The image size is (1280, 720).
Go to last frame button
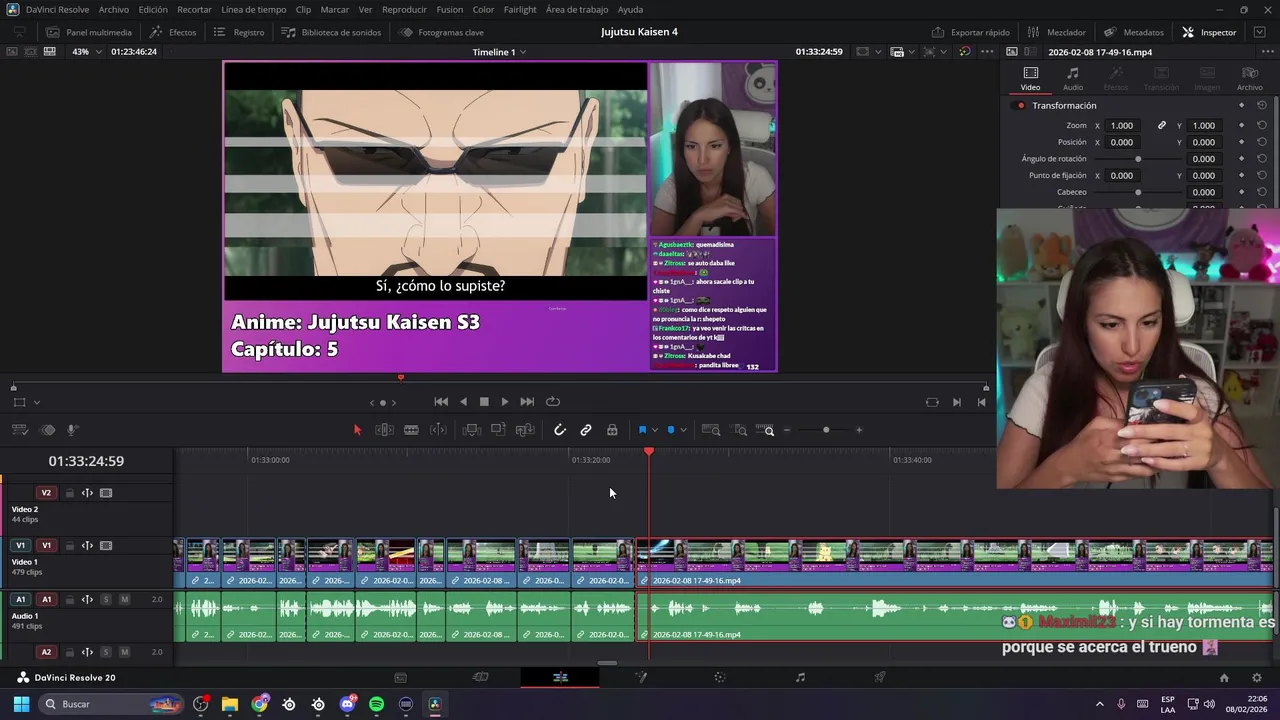(x=527, y=402)
